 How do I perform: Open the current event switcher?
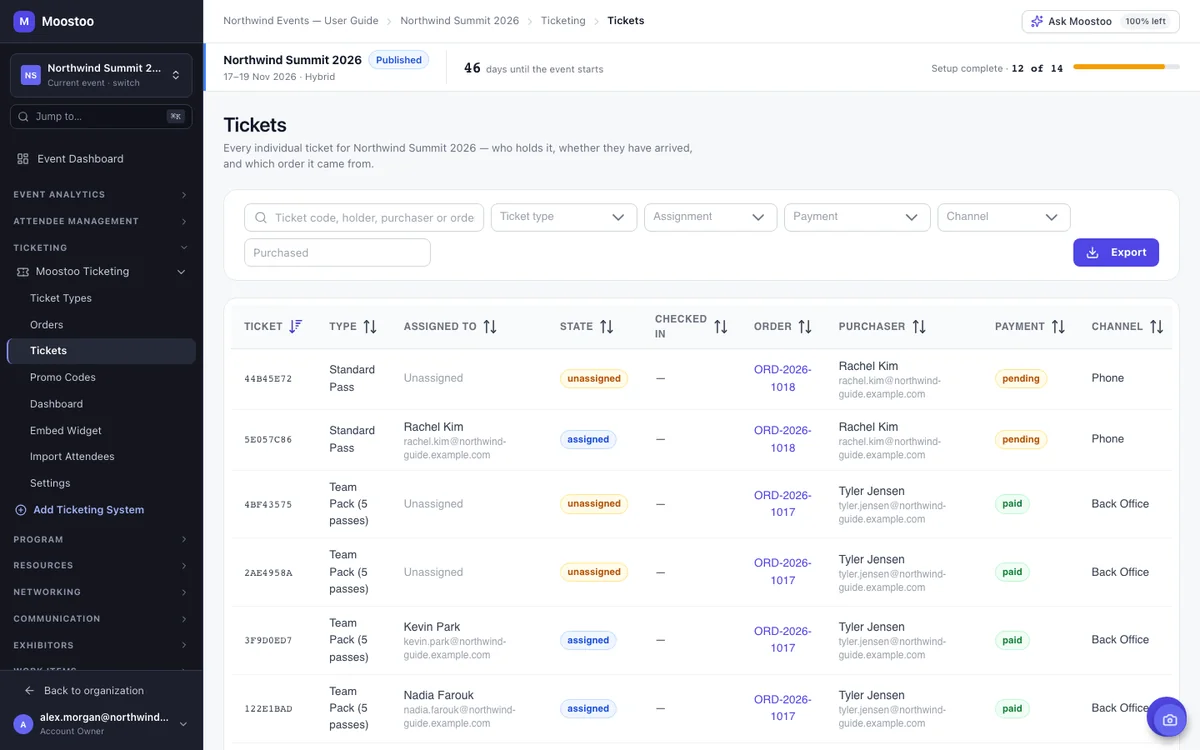[x=101, y=75]
